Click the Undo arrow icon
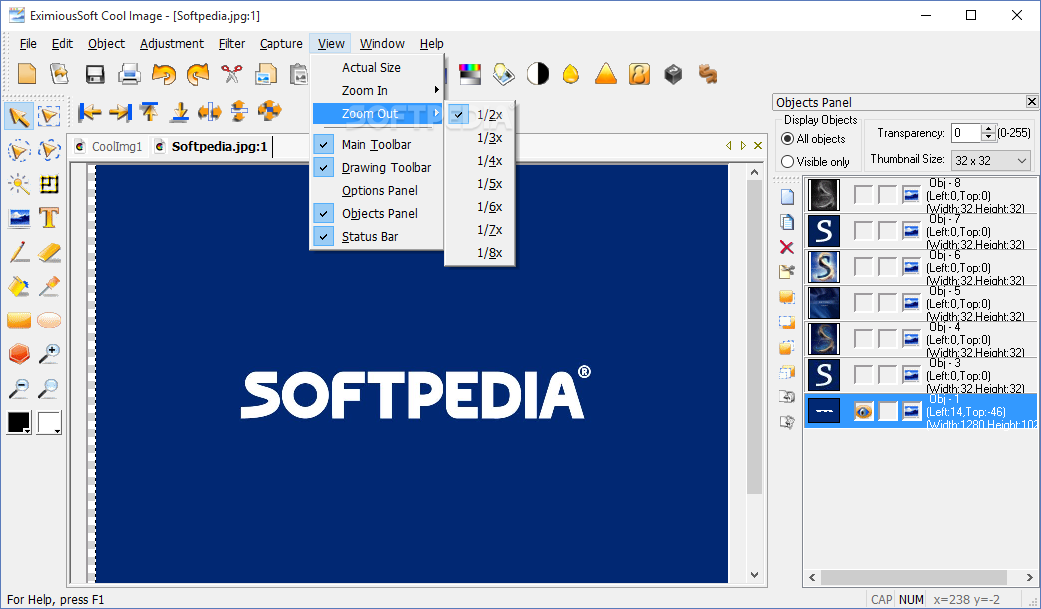The height and width of the screenshot is (609, 1041). pos(163,74)
